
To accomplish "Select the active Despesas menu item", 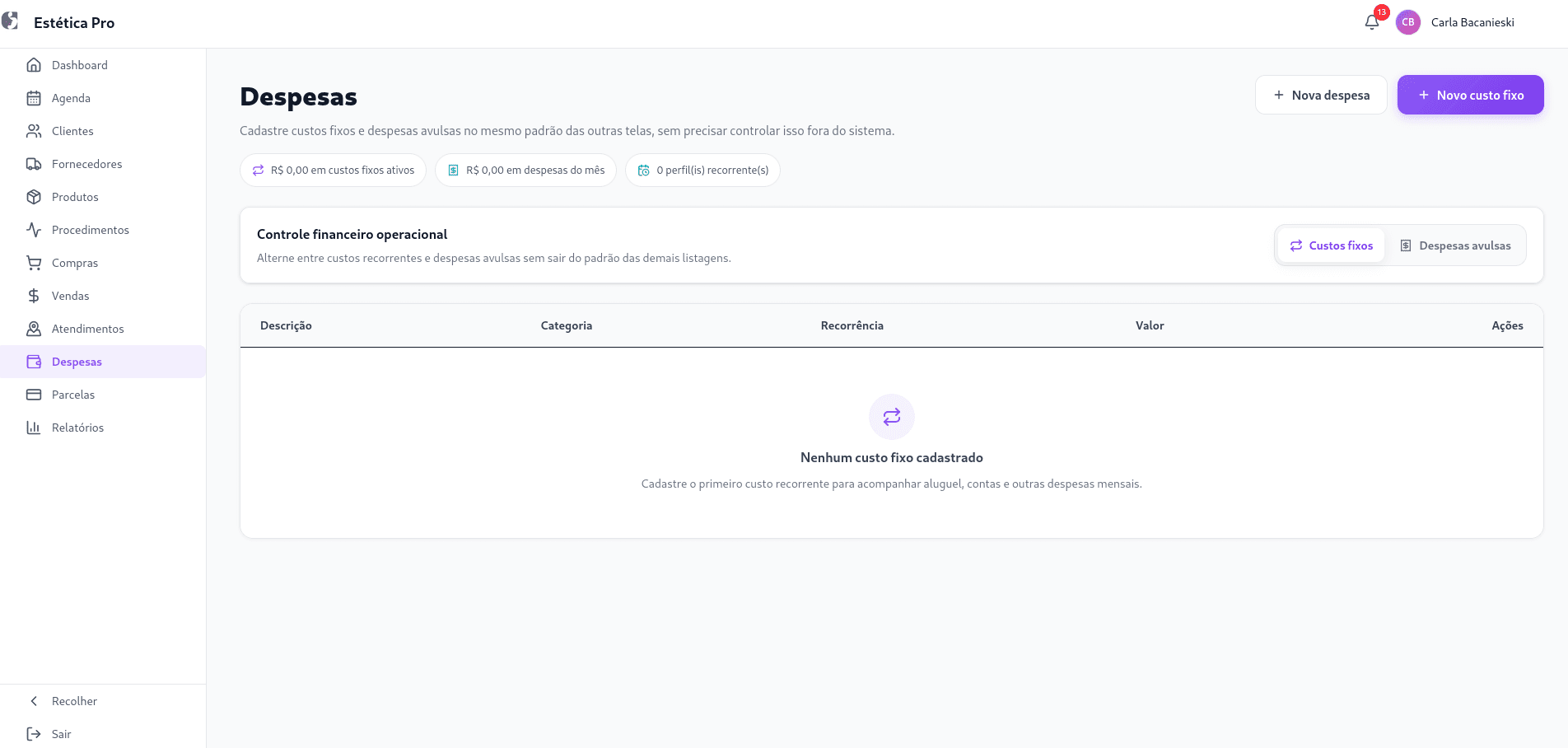I will pyautogui.click(x=103, y=362).
